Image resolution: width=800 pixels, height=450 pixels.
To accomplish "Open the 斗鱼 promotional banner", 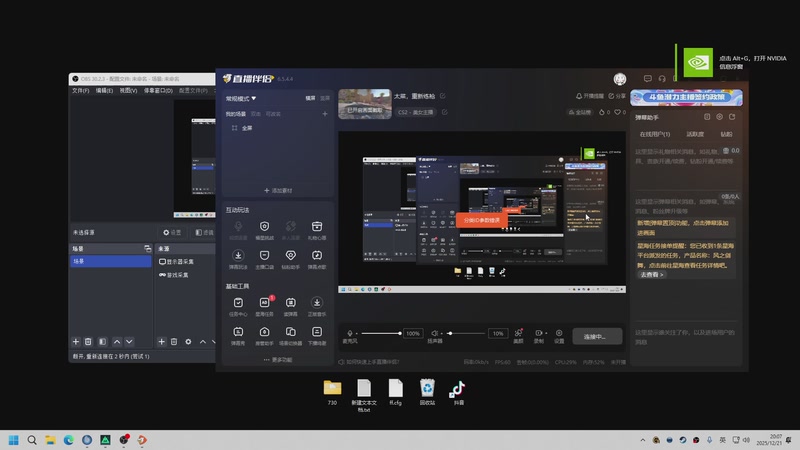I will 686,97.
